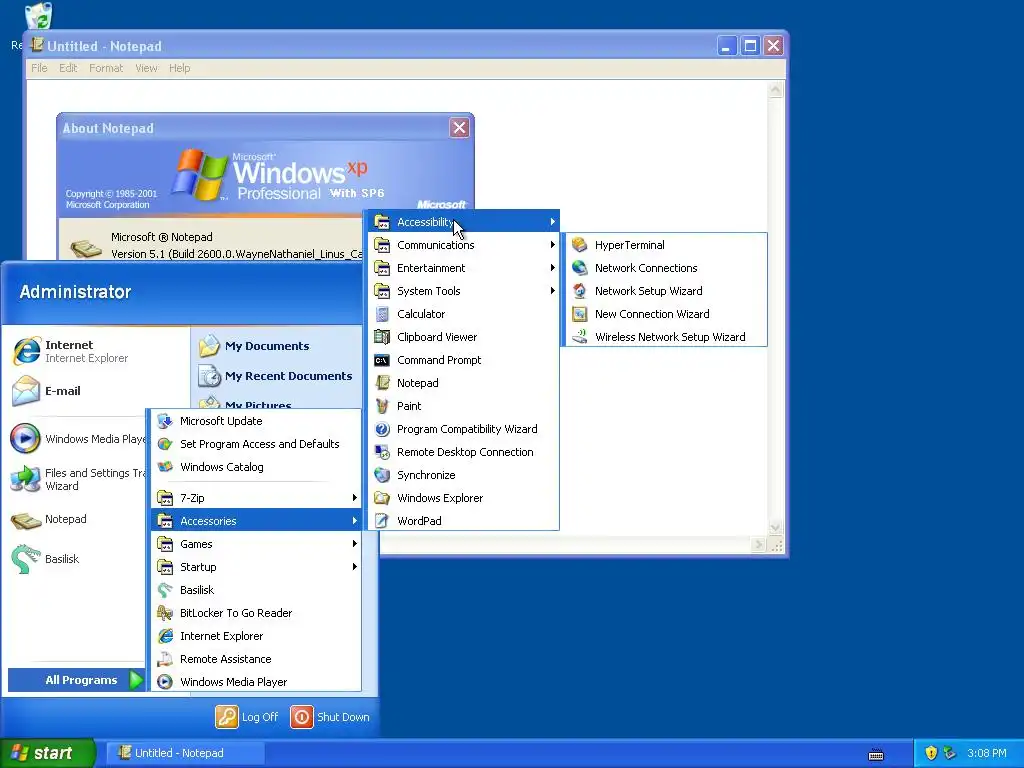Launch Network Setup Wizard icon
1024x768 pixels.
point(579,291)
